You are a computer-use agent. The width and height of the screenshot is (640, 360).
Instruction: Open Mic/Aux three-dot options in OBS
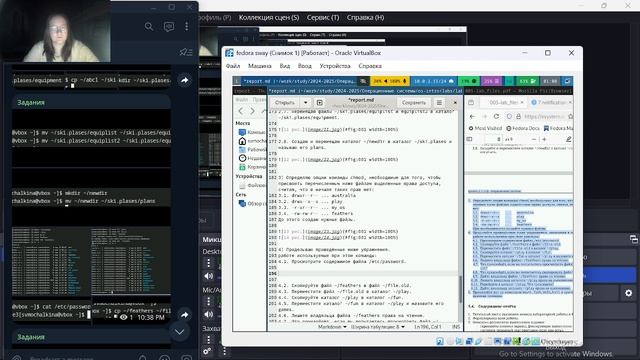209,301
